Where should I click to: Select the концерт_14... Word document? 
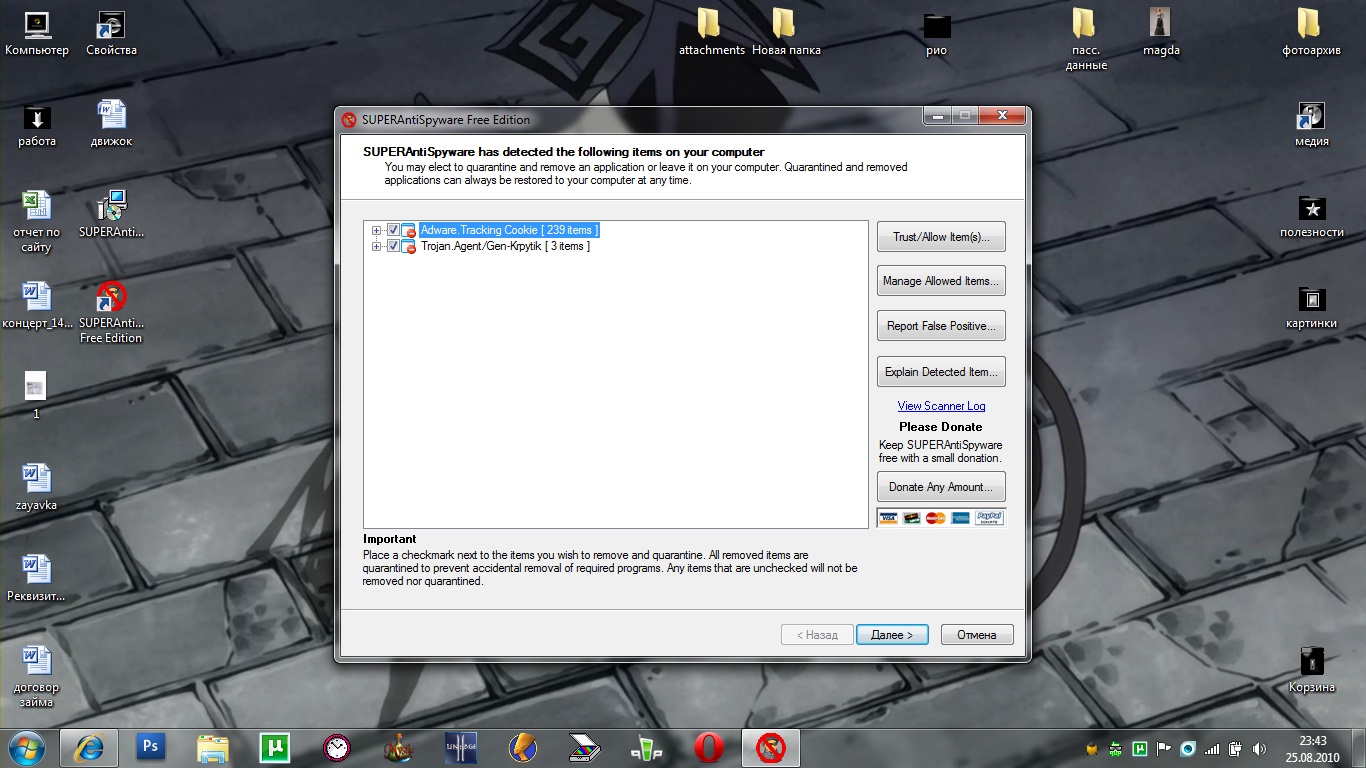point(37,306)
